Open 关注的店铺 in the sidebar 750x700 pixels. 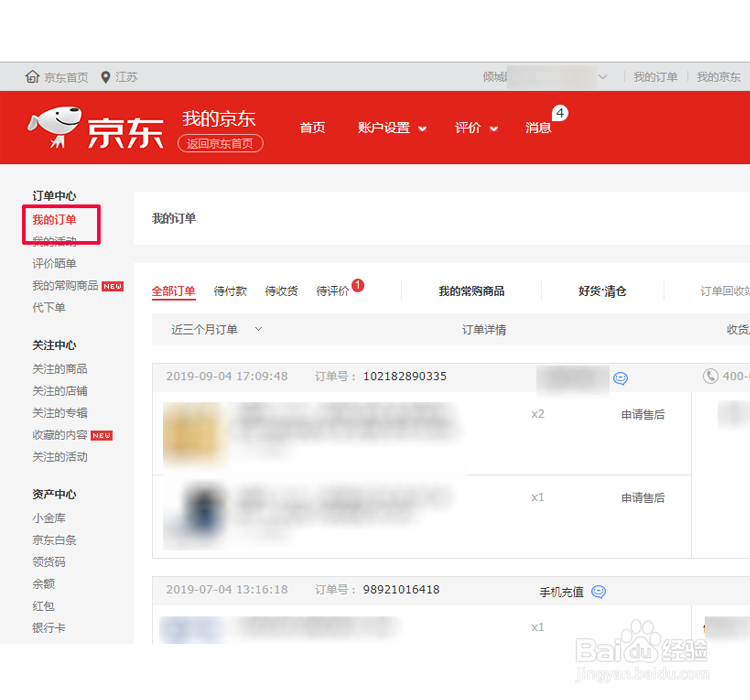pos(59,391)
